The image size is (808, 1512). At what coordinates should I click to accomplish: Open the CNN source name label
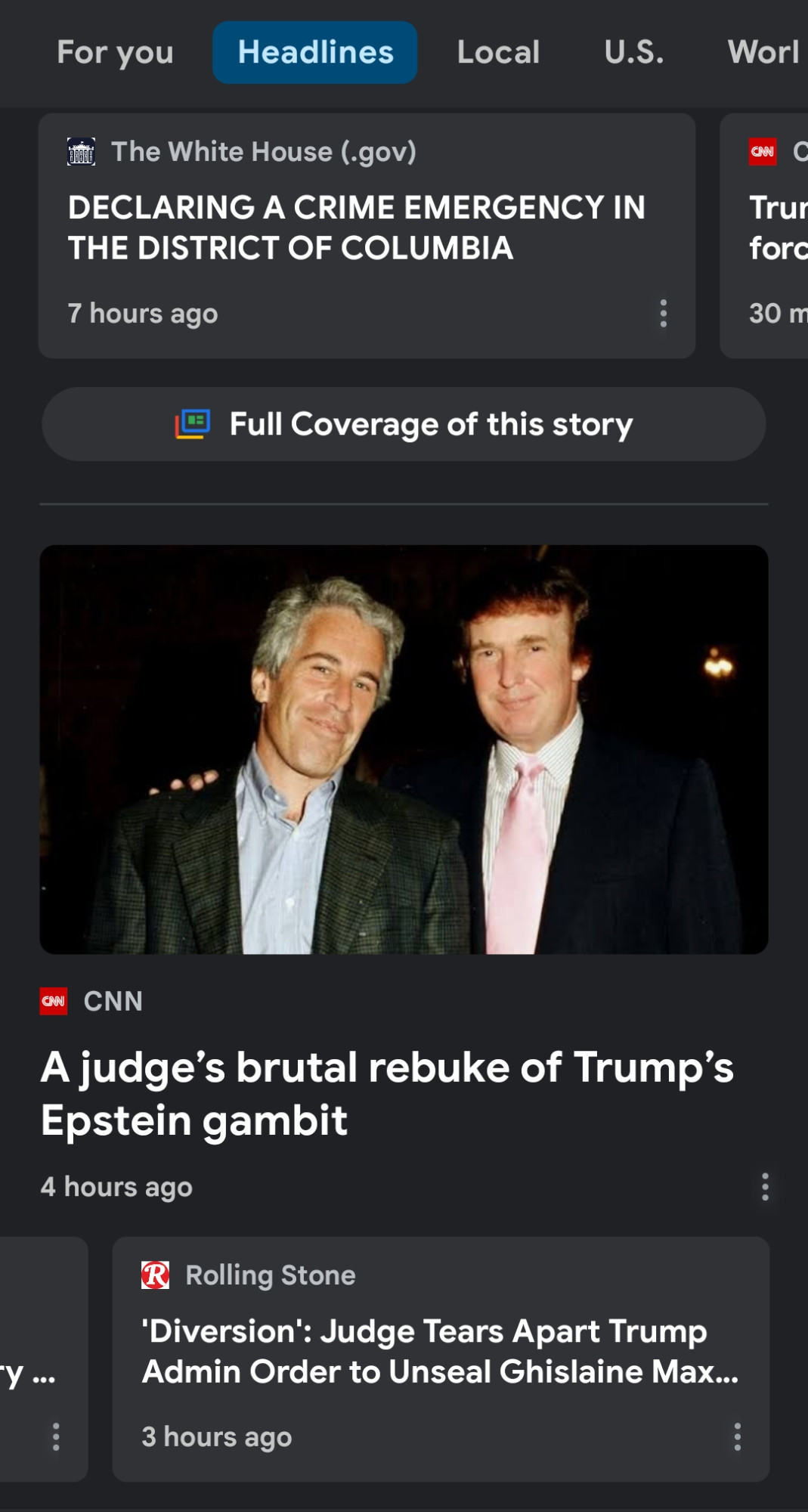(113, 1001)
